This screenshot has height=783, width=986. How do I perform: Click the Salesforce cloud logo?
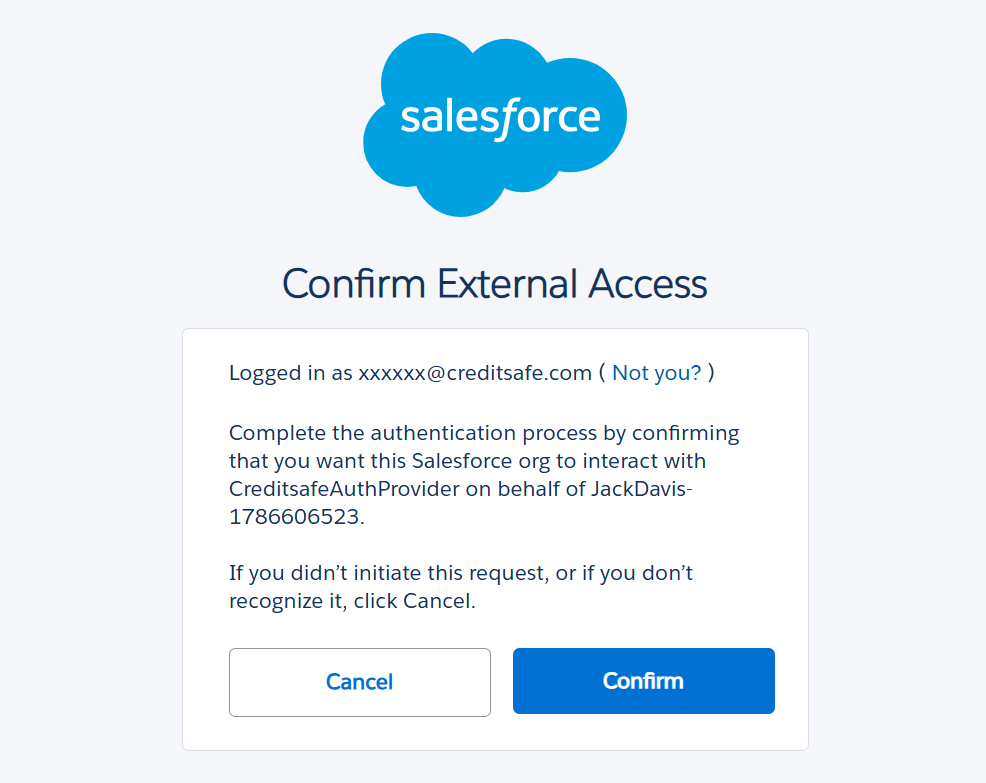tap(495, 122)
